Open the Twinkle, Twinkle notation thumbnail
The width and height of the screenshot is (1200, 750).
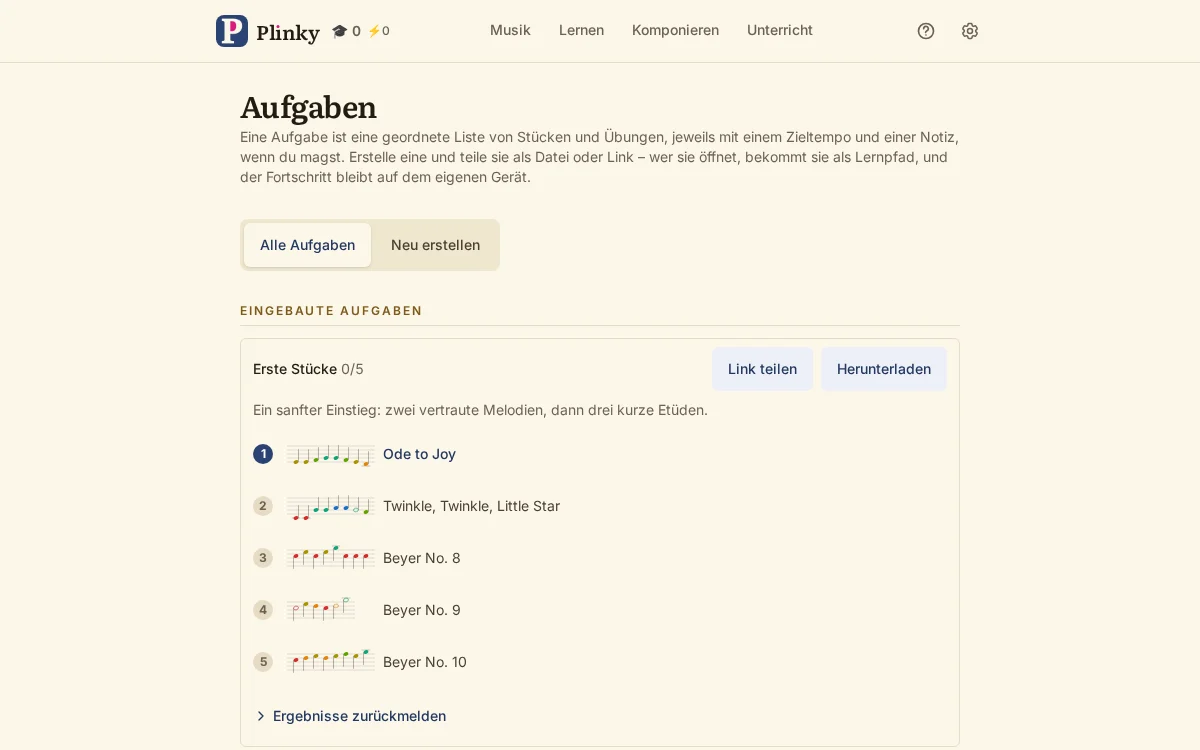point(330,507)
